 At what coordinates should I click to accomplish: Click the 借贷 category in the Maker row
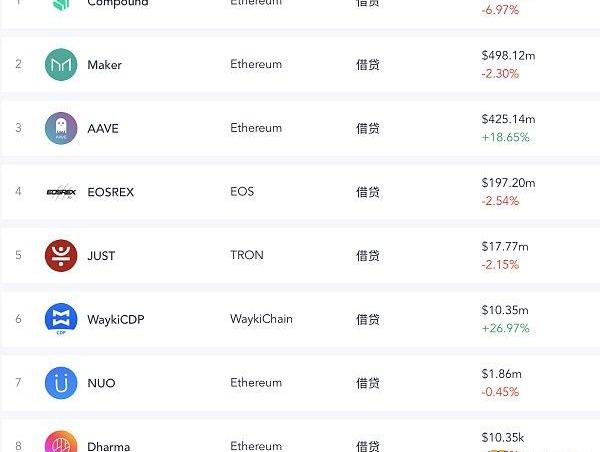(367, 65)
